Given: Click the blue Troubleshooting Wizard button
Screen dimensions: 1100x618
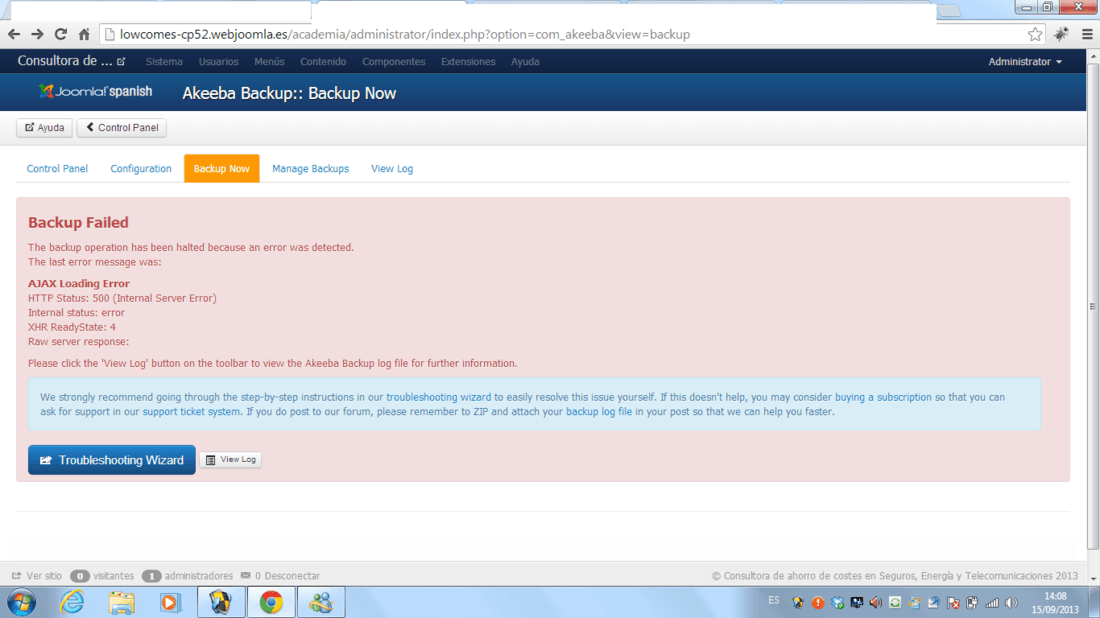Looking at the screenshot, I should tap(112, 460).
